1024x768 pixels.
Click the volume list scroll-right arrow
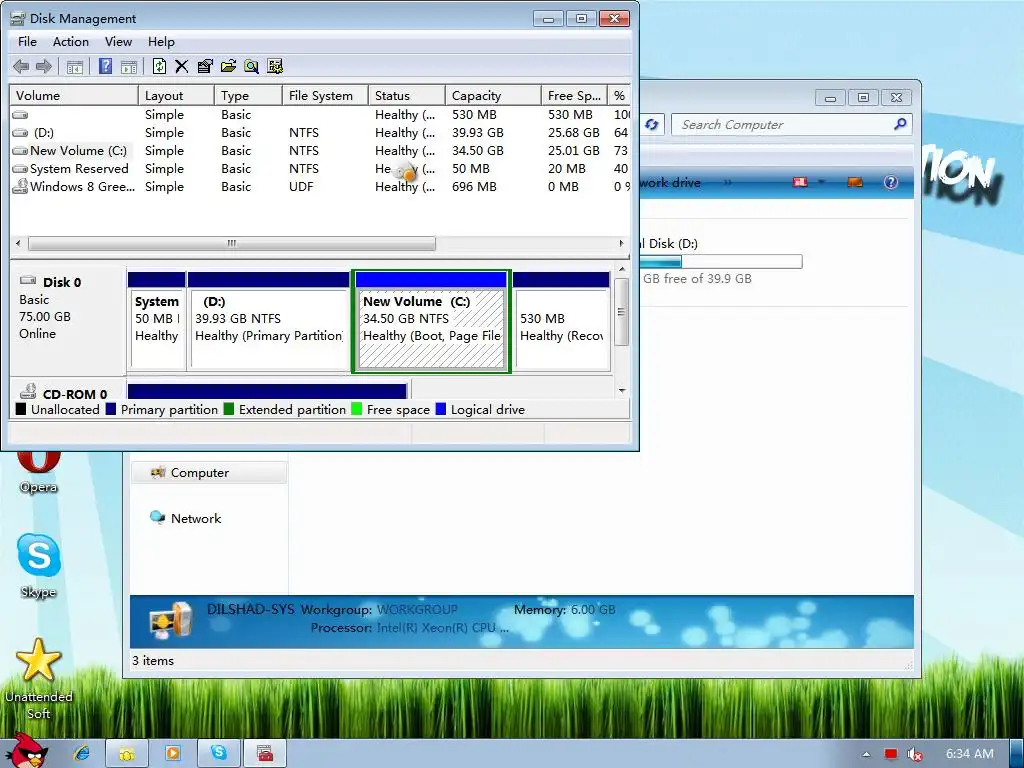tap(622, 244)
